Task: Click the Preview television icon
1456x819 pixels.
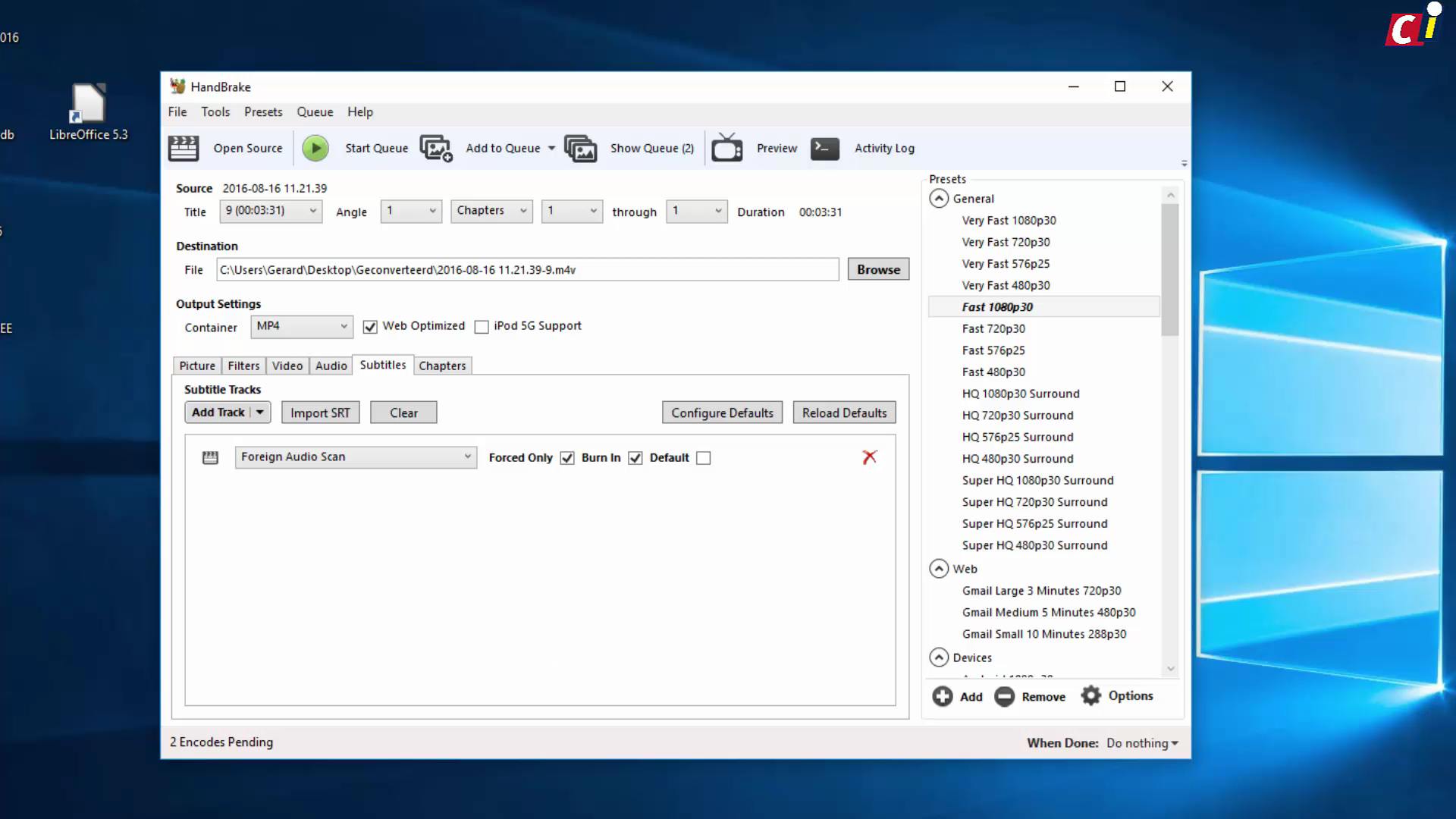Action: (726, 149)
